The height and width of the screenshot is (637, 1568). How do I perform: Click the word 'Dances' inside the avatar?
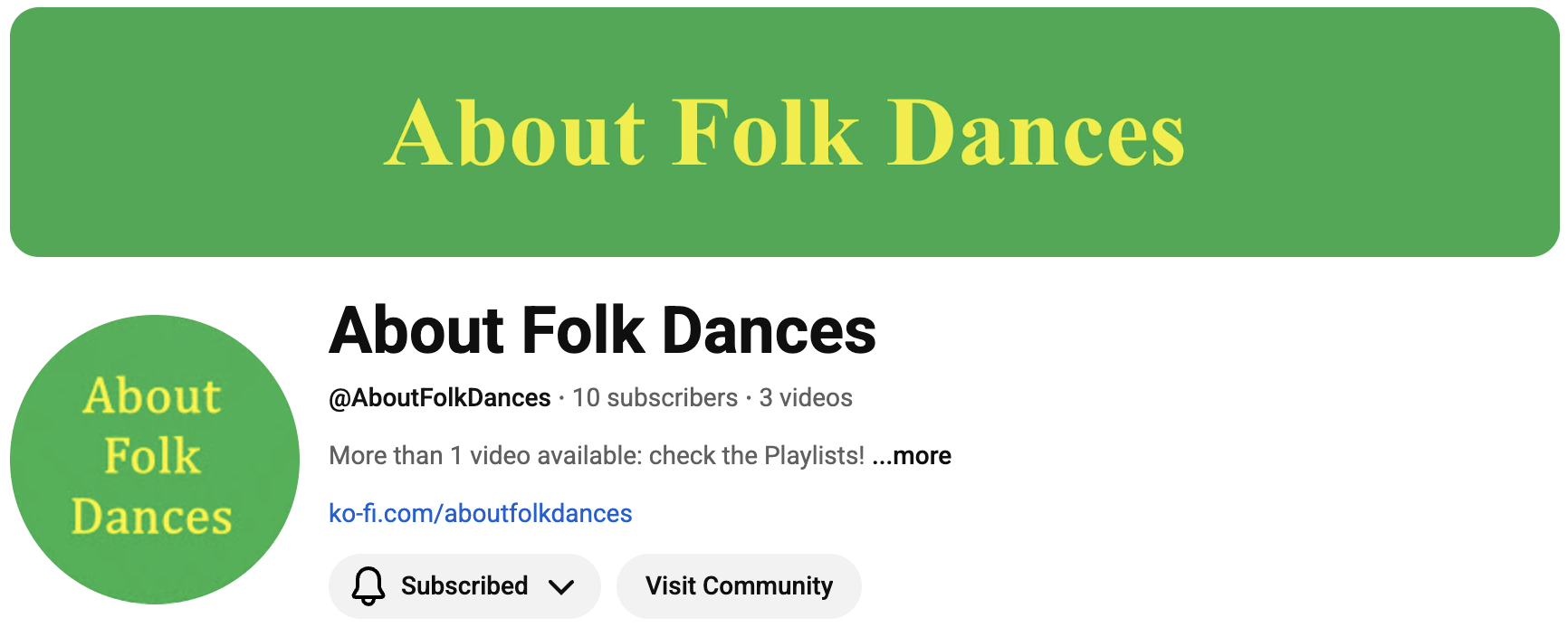point(152,517)
